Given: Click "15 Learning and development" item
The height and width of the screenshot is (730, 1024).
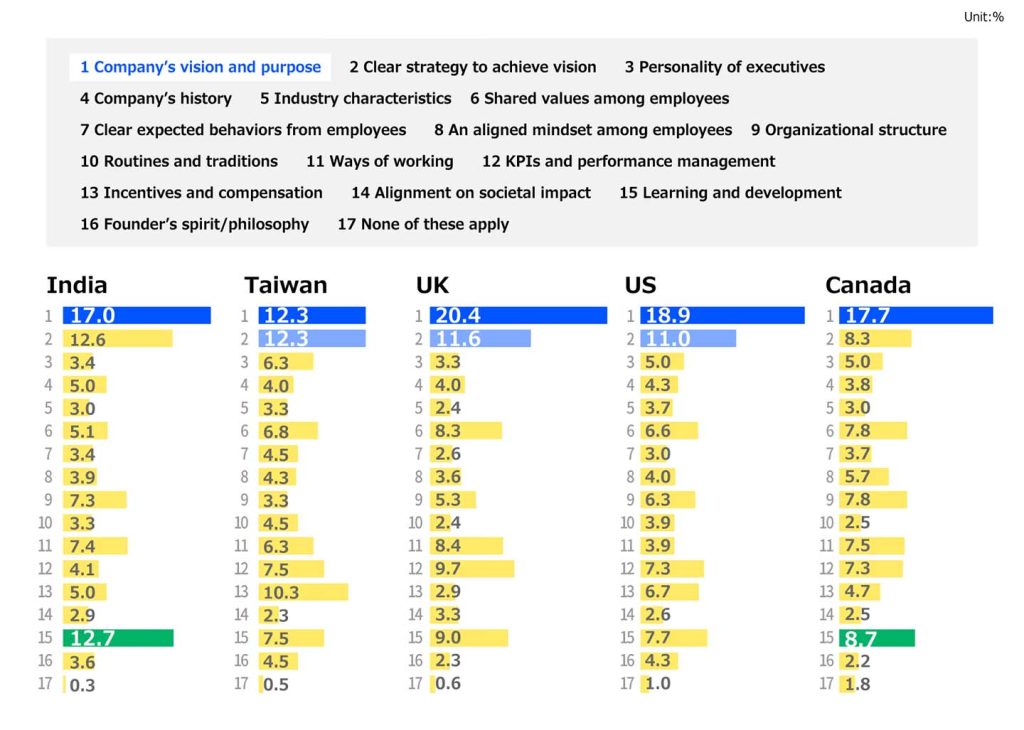Looking at the screenshot, I should 730,193.
